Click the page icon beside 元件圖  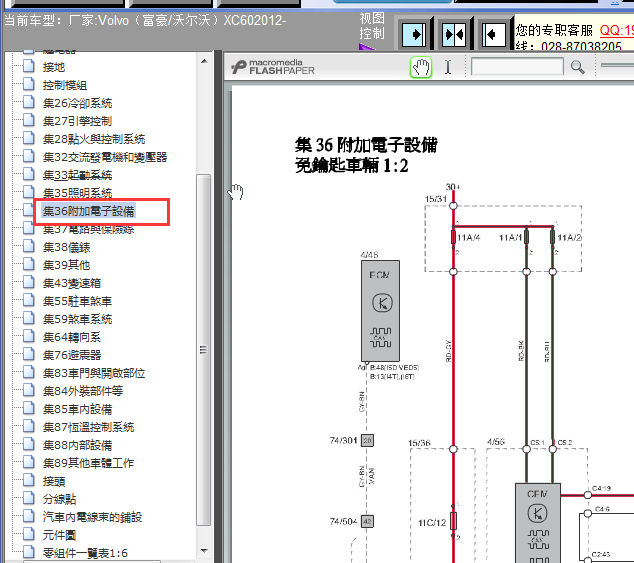[28, 535]
